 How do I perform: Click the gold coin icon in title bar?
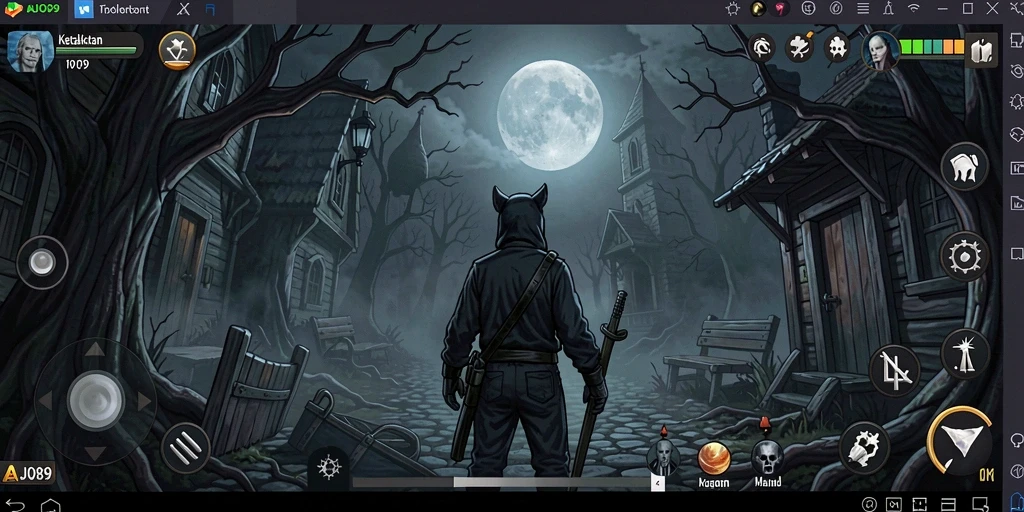[758, 8]
